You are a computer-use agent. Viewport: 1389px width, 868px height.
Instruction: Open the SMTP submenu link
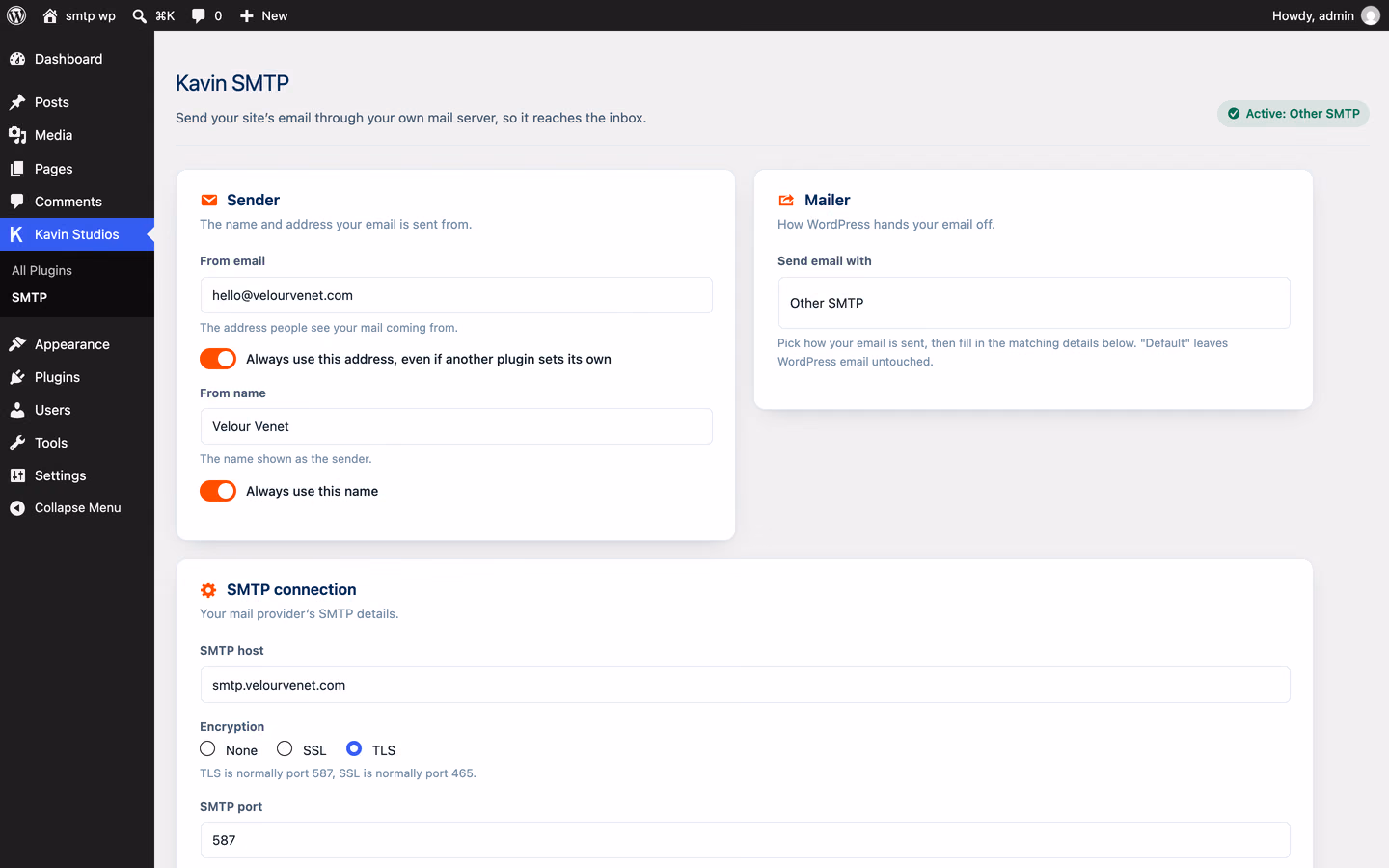click(x=29, y=297)
